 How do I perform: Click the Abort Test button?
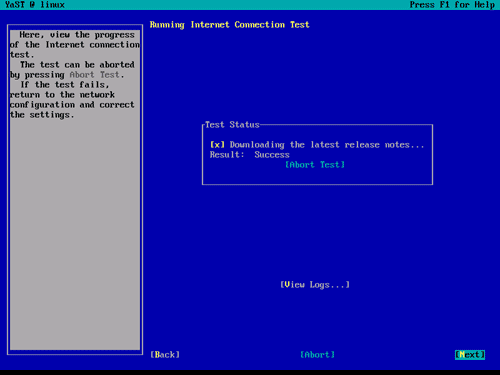(x=315, y=165)
